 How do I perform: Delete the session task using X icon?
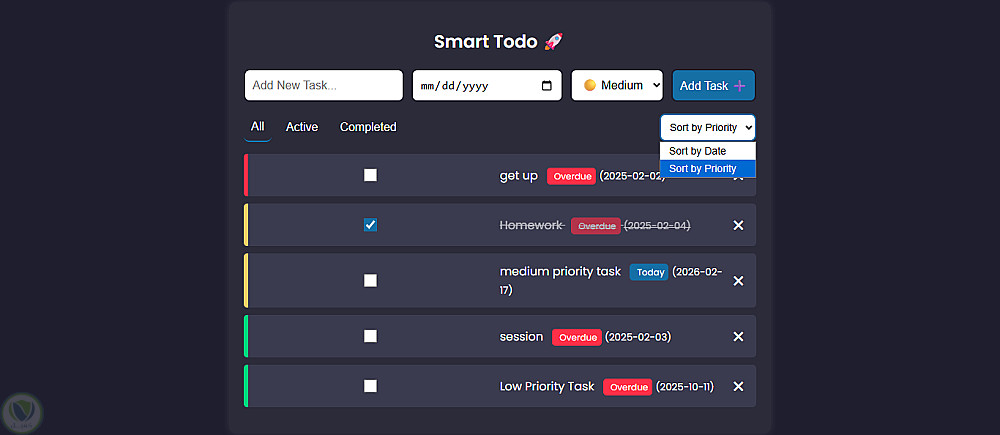[x=738, y=337]
